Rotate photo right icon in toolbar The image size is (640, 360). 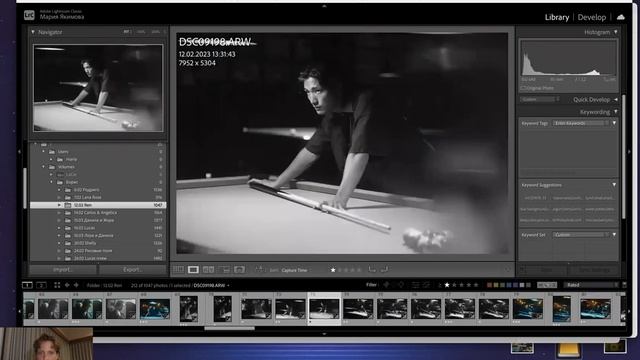384,269
